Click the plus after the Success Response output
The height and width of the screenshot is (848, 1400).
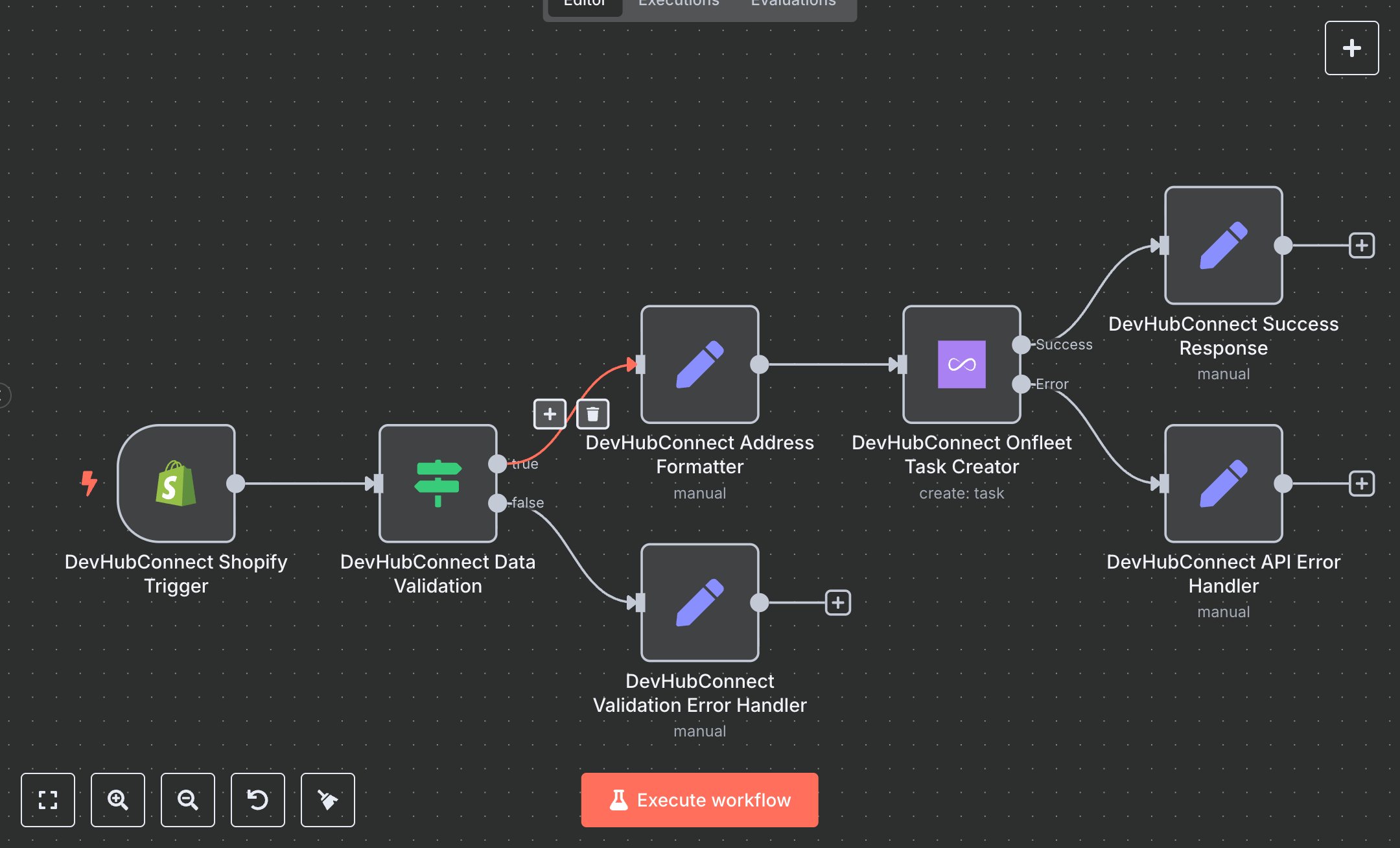pos(1363,245)
